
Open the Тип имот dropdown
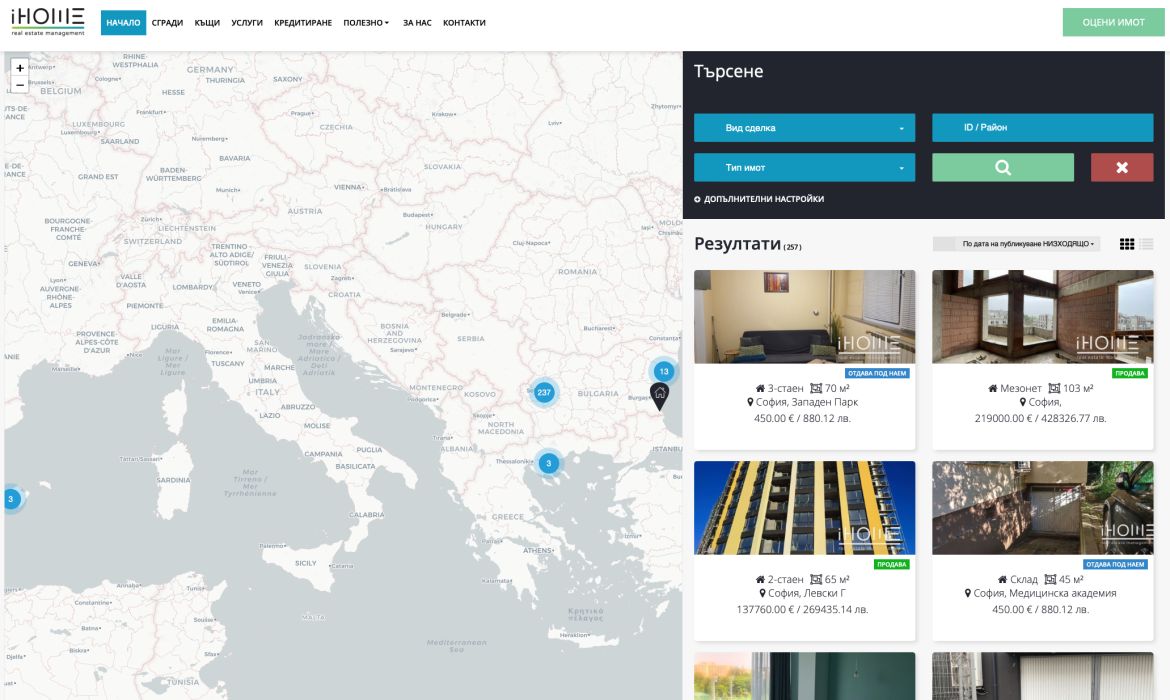pyautogui.click(x=804, y=168)
